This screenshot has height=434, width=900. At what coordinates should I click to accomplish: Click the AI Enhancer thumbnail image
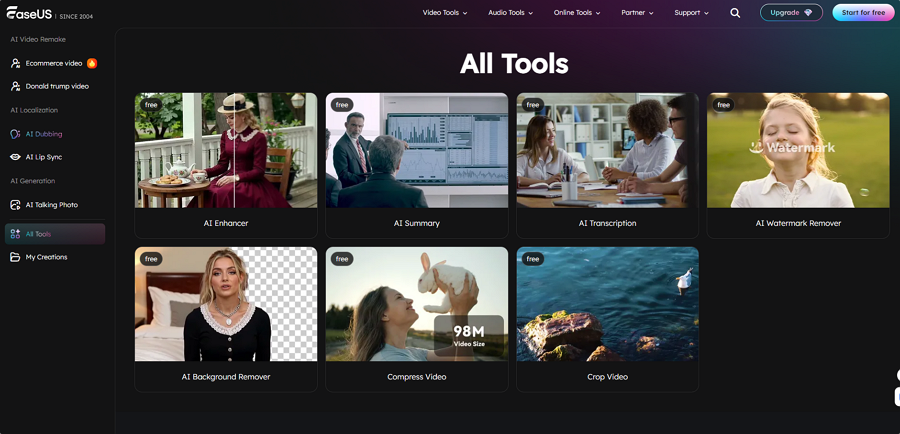pyautogui.click(x=226, y=150)
